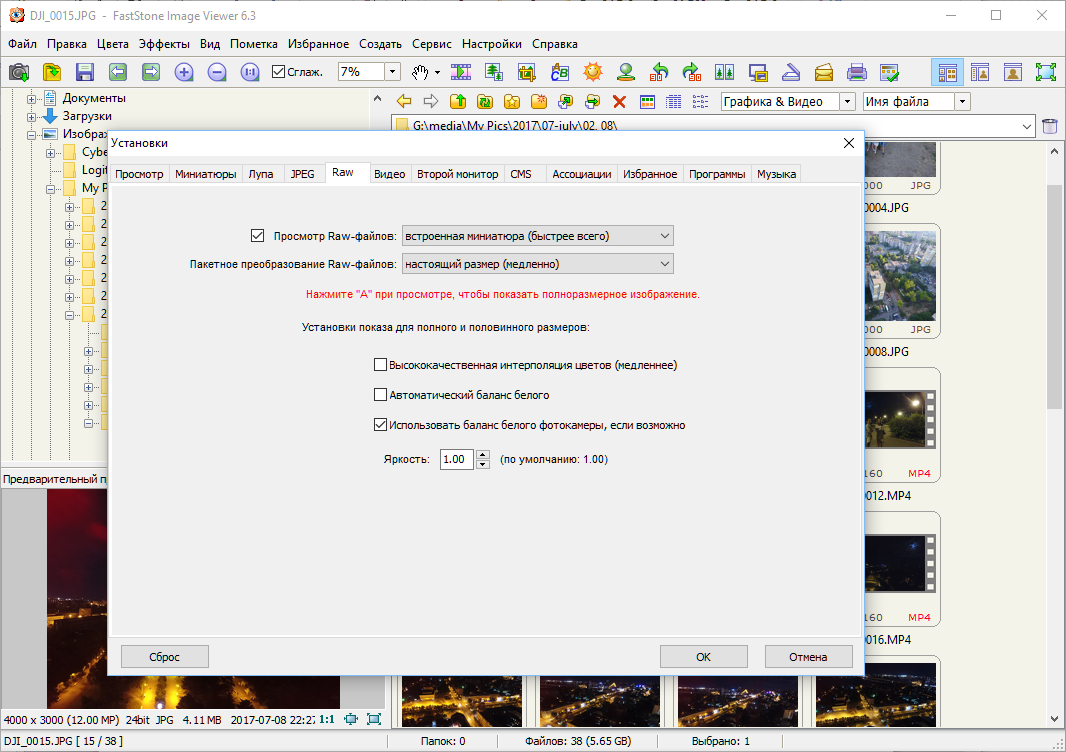The width and height of the screenshot is (1066, 752).
Task: Click the Save As floppy disk icon
Action: point(84,72)
